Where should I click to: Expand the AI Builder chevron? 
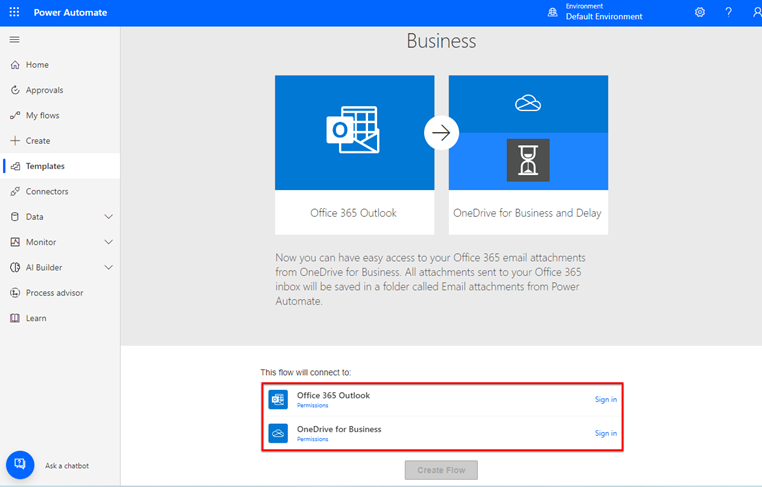point(109,267)
